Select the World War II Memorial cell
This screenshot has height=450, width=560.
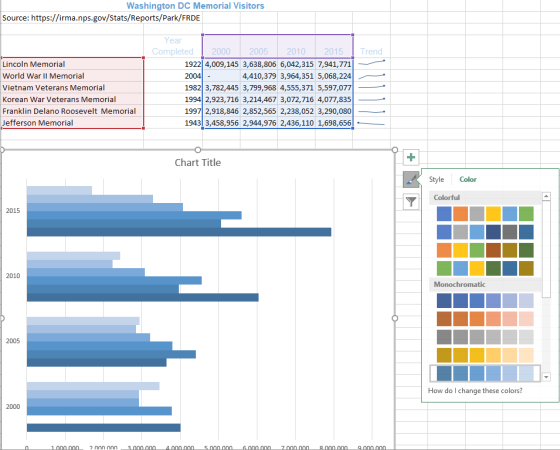[x=72, y=76]
